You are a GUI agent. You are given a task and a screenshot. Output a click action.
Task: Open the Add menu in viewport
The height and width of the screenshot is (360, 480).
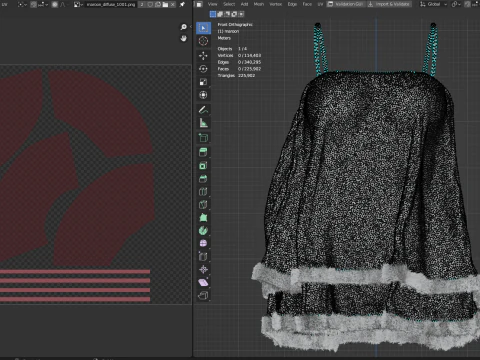pos(244,4)
